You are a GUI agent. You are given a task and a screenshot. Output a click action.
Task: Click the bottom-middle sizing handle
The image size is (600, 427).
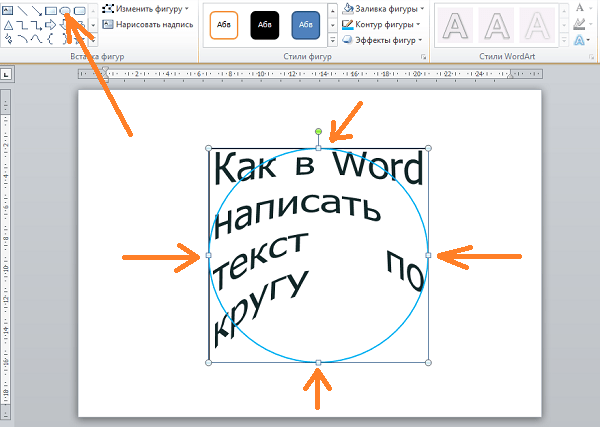318,362
